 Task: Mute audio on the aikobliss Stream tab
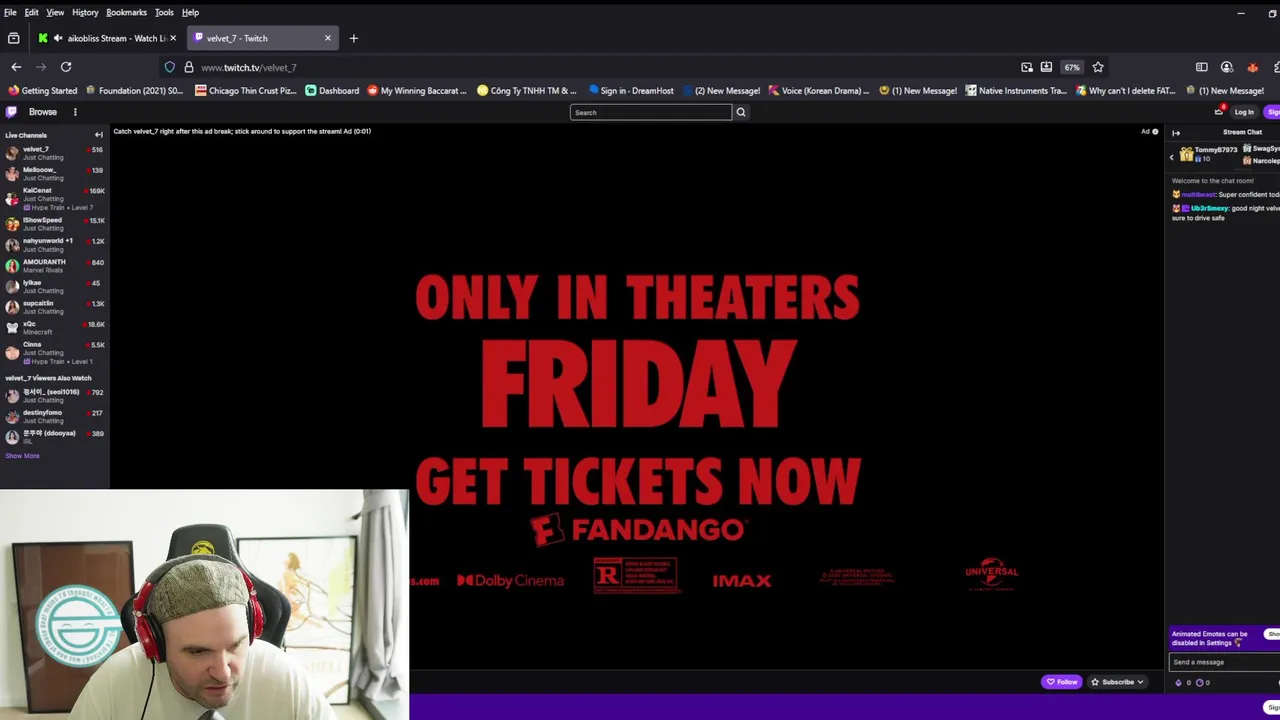tap(58, 38)
